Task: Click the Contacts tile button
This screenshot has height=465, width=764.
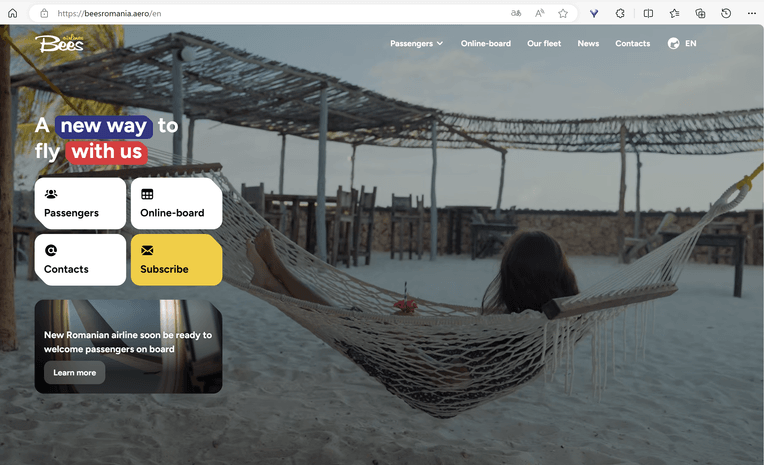Action: click(80, 260)
